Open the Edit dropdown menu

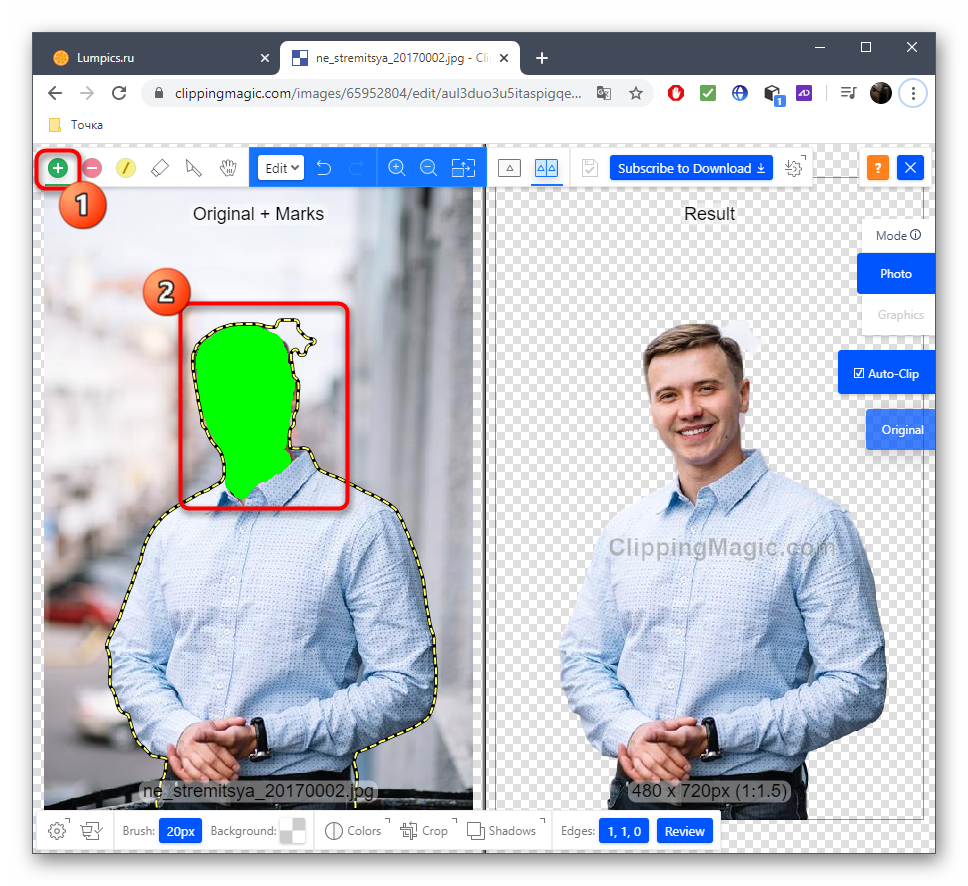tap(281, 168)
